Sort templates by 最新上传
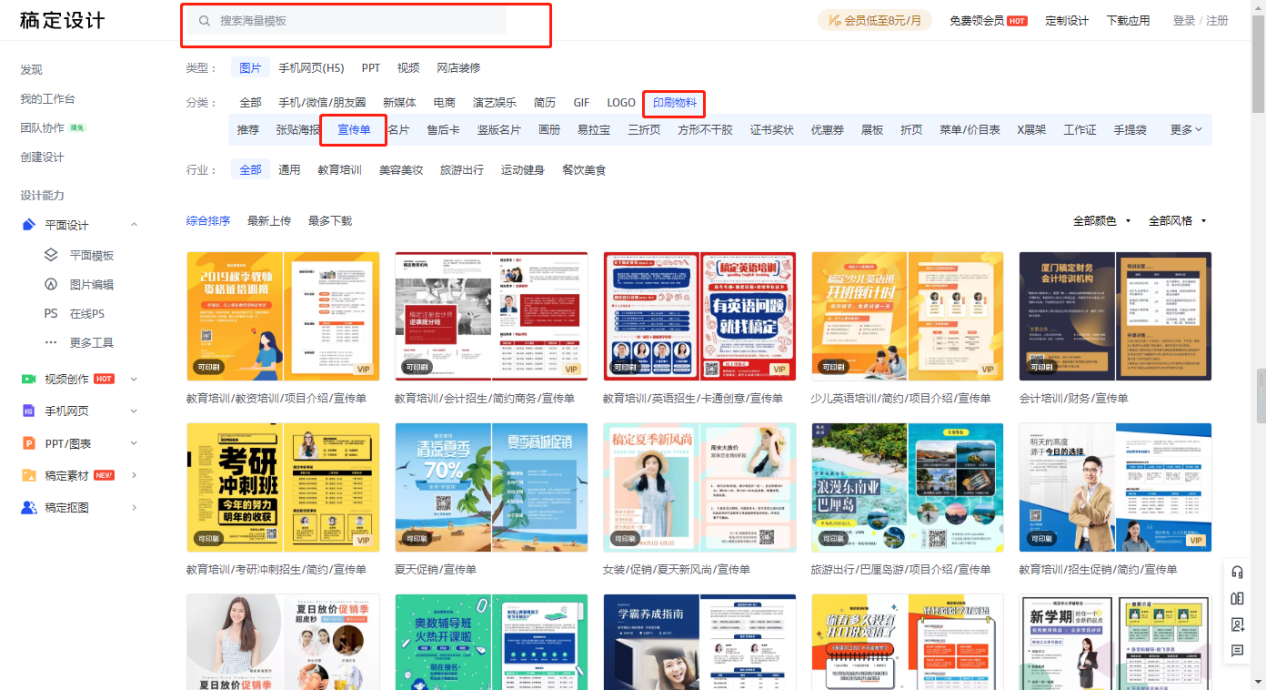This screenshot has width=1266, height=690. 269,221
